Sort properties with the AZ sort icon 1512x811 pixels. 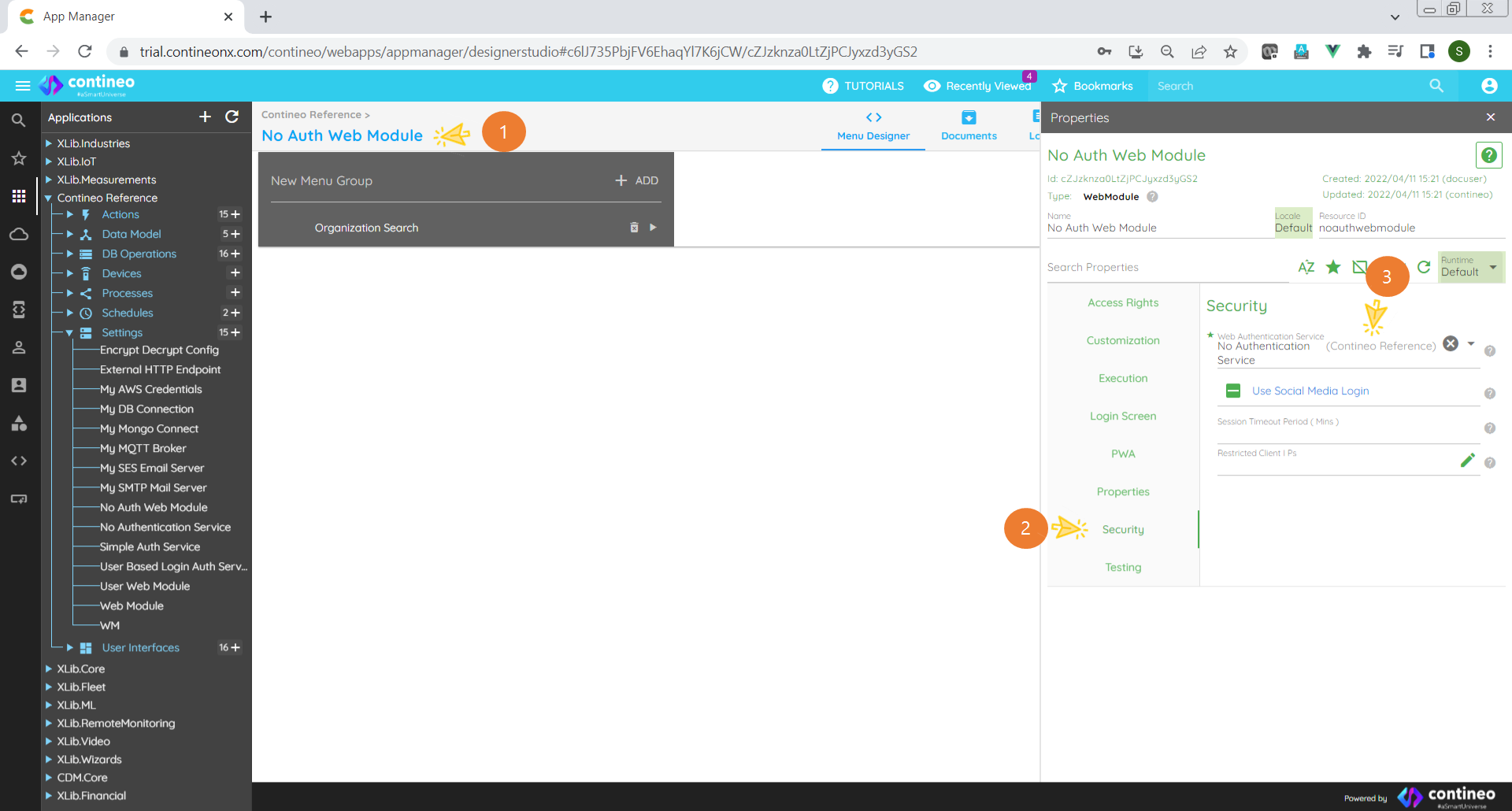1306,267
